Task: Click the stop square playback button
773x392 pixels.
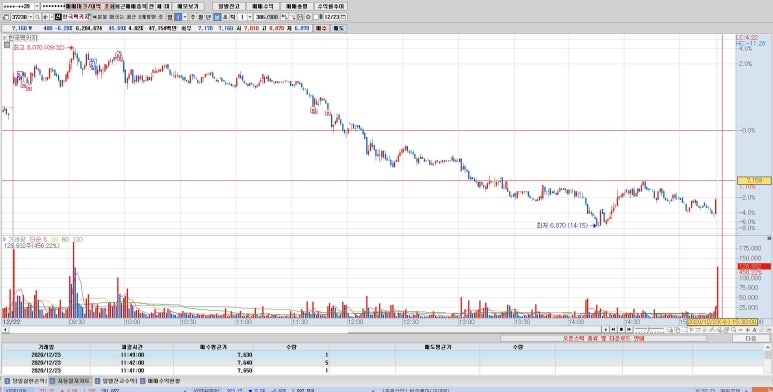Action: pyautogui.click(x=622, y=329)
